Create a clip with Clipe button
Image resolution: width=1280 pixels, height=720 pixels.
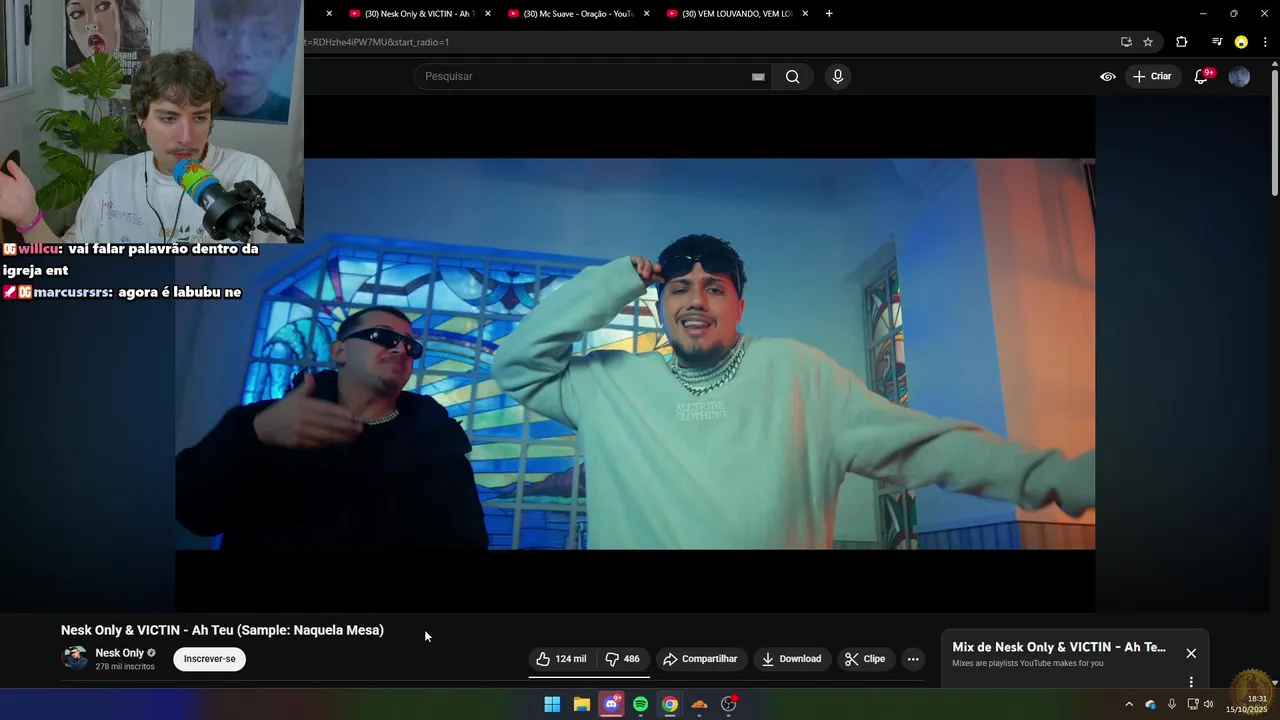[865, 659]
